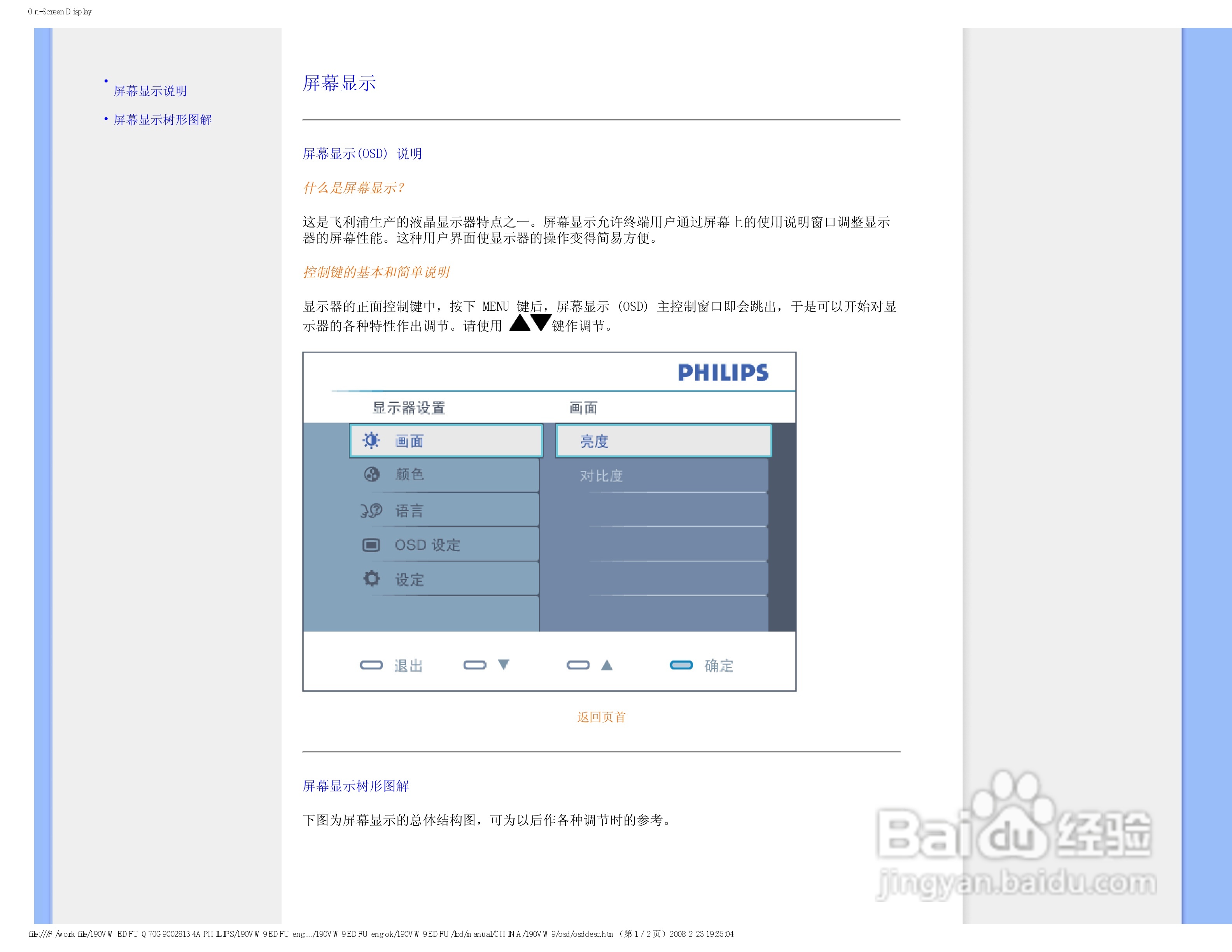Click the down arrow triangle in OSD footer
Screen dimensions: 1232x952
[x=503, y=664]
